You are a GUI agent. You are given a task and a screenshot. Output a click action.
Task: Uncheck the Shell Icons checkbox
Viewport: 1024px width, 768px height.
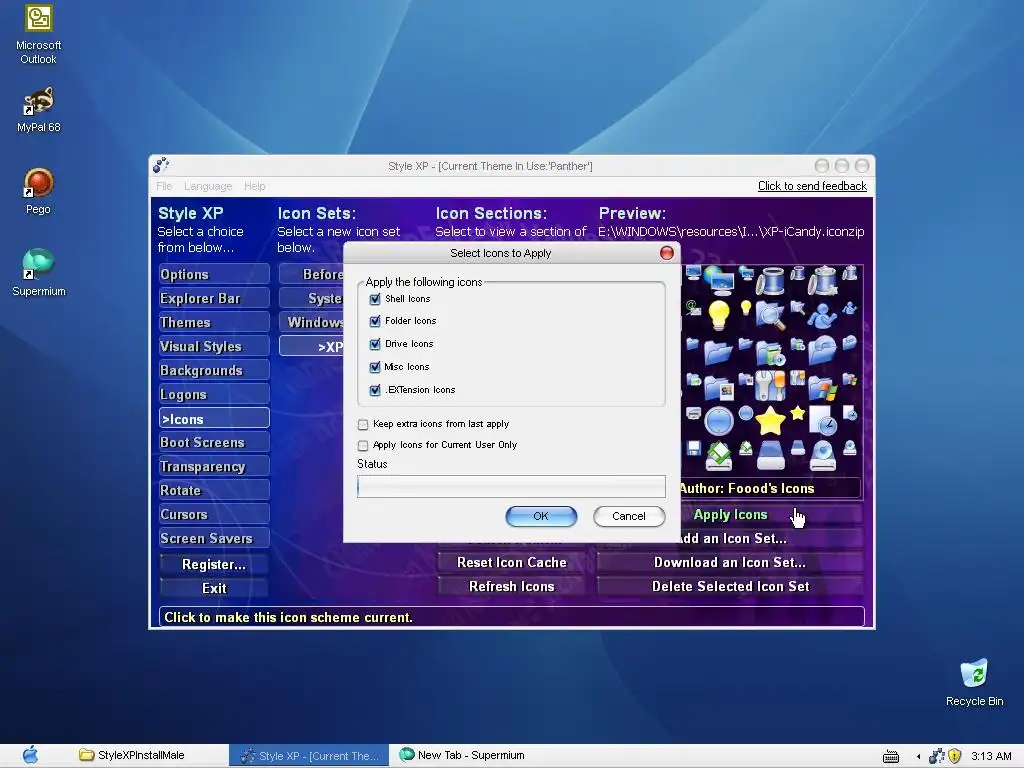[375, 299]
